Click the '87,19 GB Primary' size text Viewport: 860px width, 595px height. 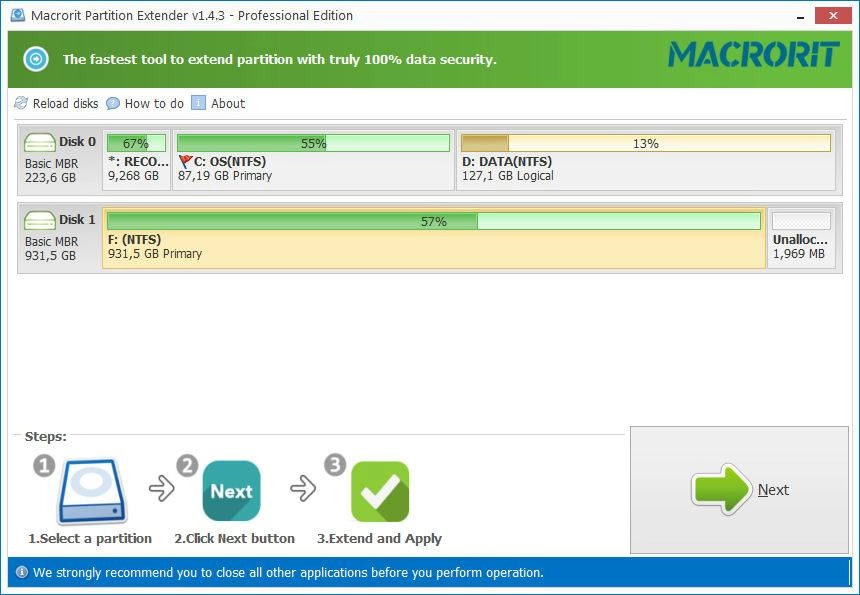pos(225,175)
